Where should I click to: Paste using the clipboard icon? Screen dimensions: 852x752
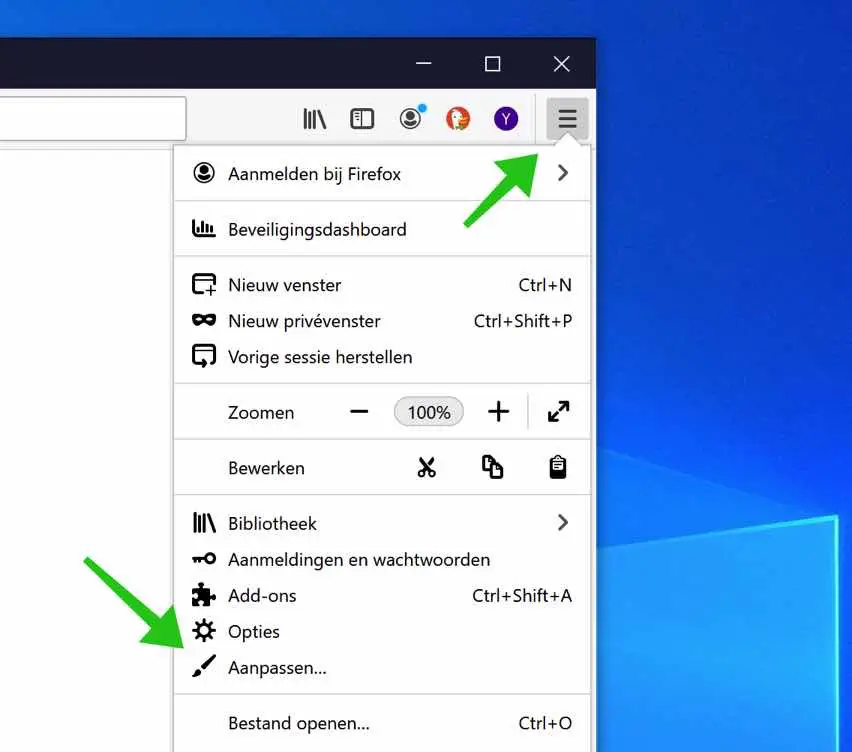pyautogui.click(x=558, y=467)
